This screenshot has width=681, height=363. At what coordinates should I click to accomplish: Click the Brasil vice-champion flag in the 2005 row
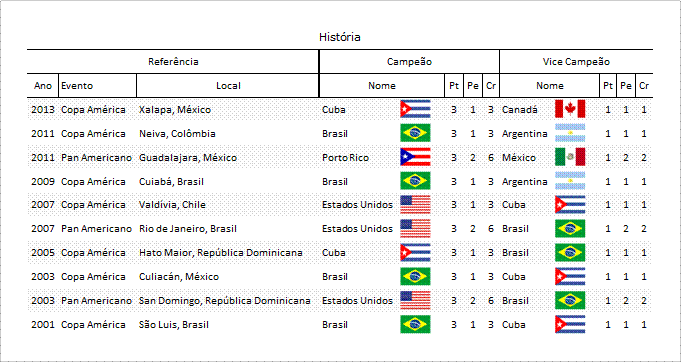coord(570,252)
